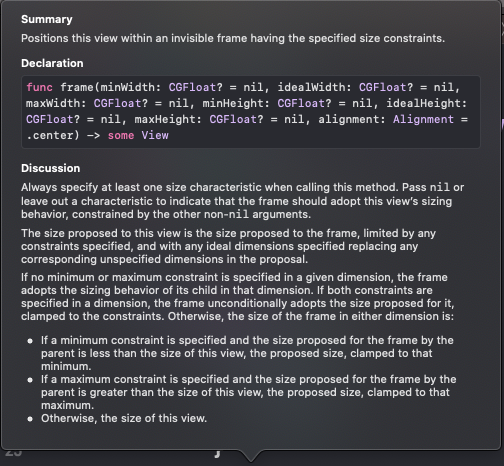Click the func keyword in the declaration
This screenshot has width=504, height=466.
(x=39, y=87)
